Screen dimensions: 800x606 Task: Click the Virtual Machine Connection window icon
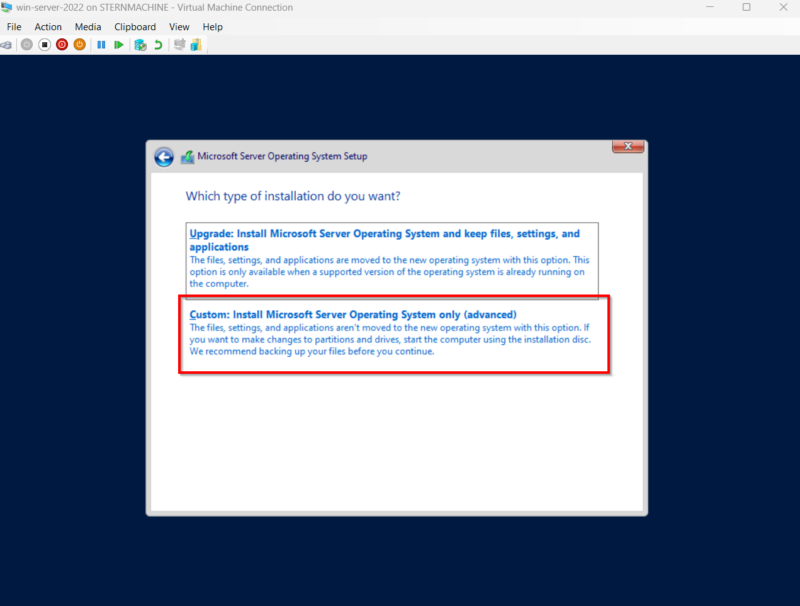[x=6, y=7]
